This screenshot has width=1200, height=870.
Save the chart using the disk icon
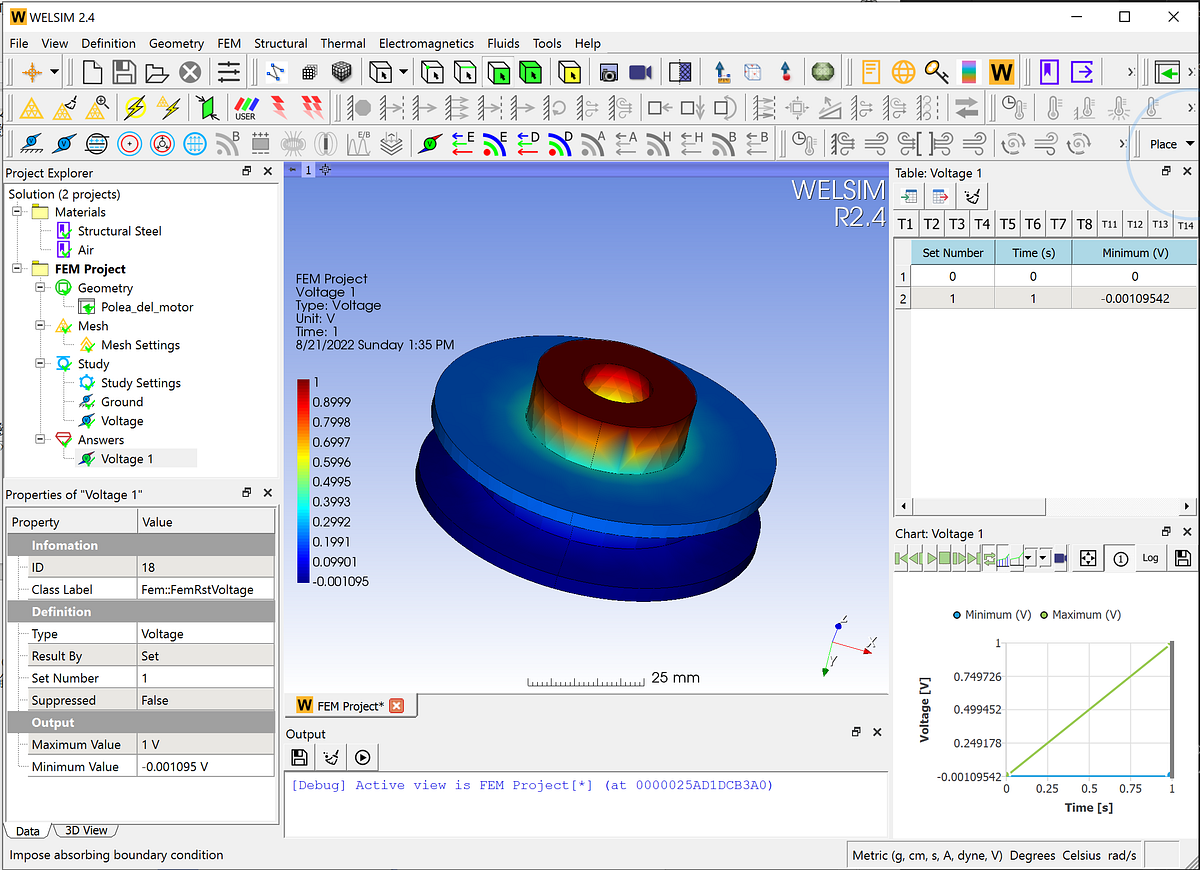[x=1182, y=558]
